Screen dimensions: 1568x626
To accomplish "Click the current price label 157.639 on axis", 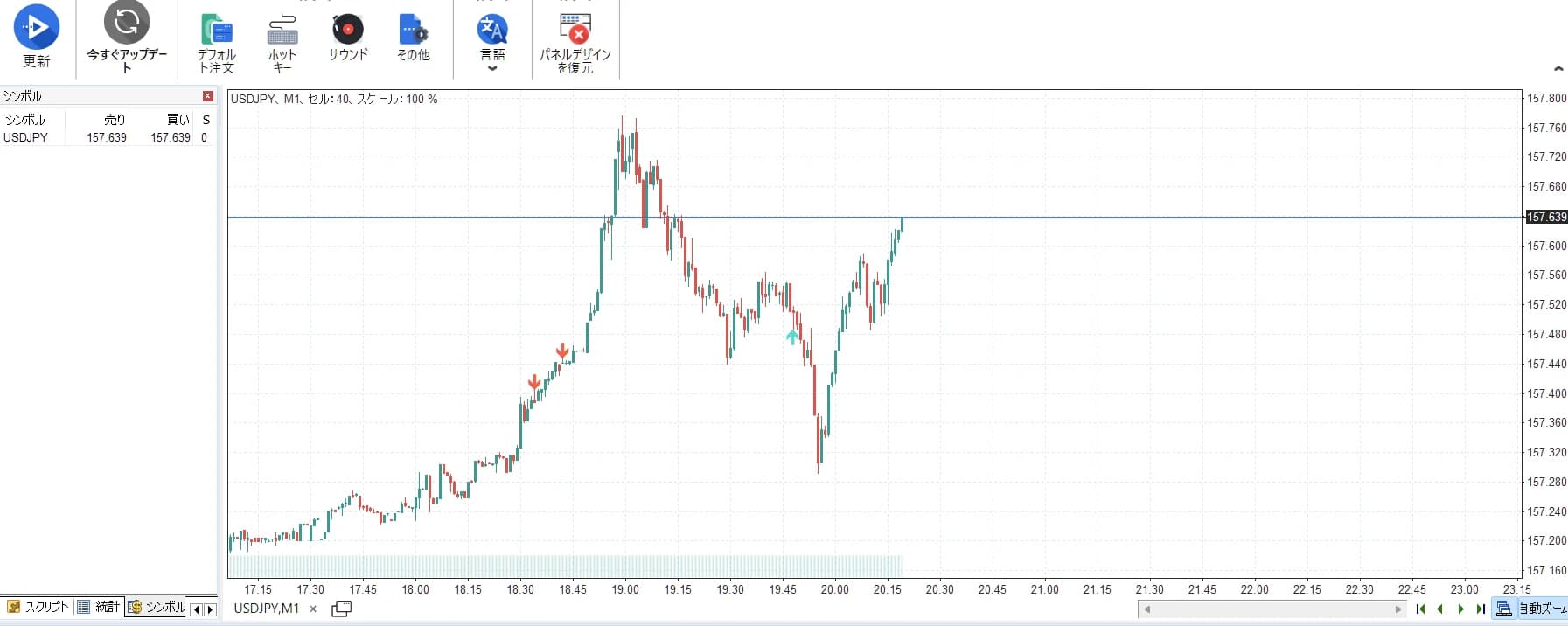I will coord(1546,217).
